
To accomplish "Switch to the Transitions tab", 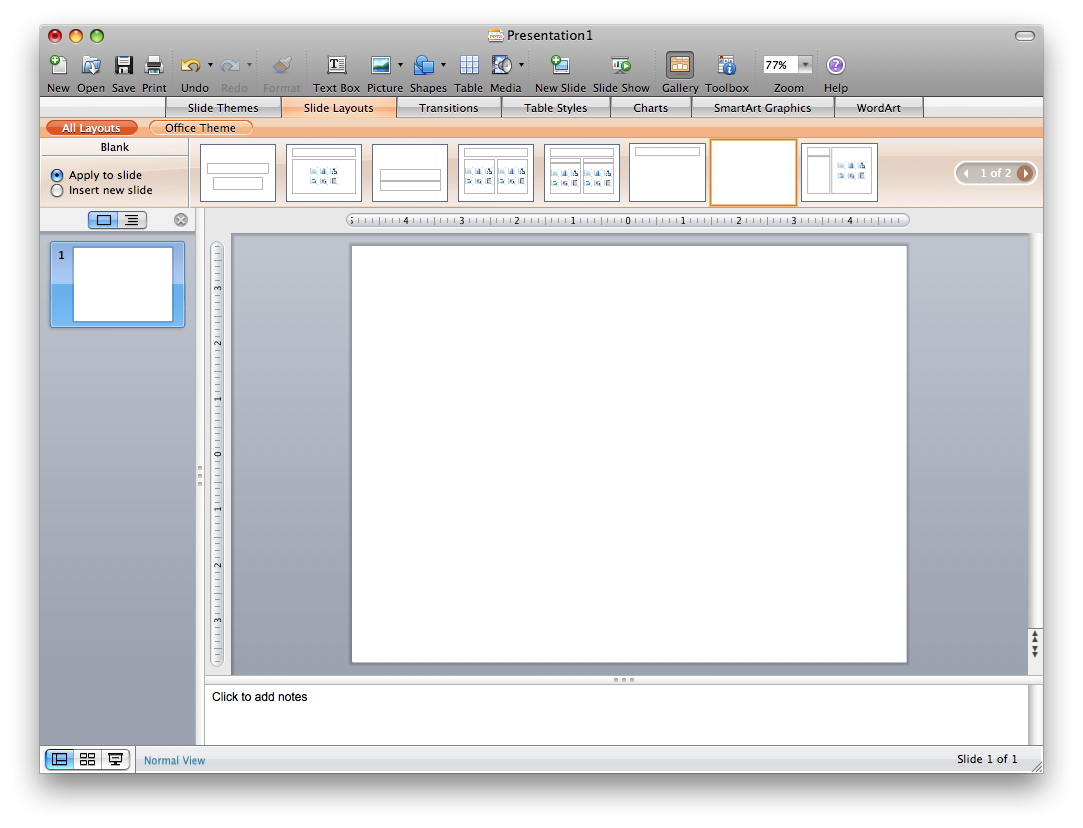I will pos(448,108).
